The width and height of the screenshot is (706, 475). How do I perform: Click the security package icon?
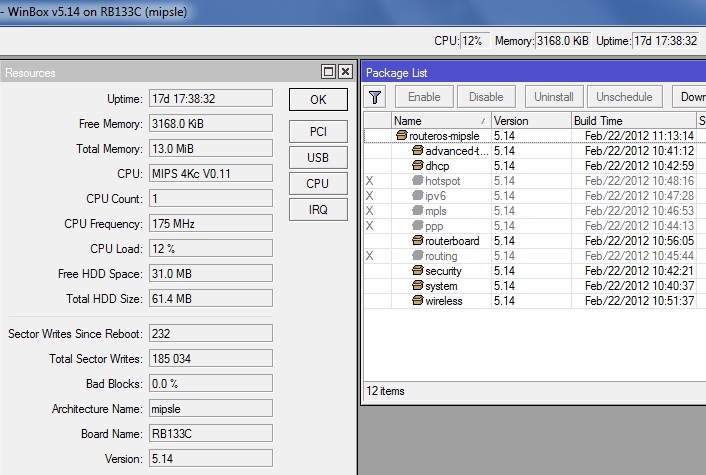[417, 271]
